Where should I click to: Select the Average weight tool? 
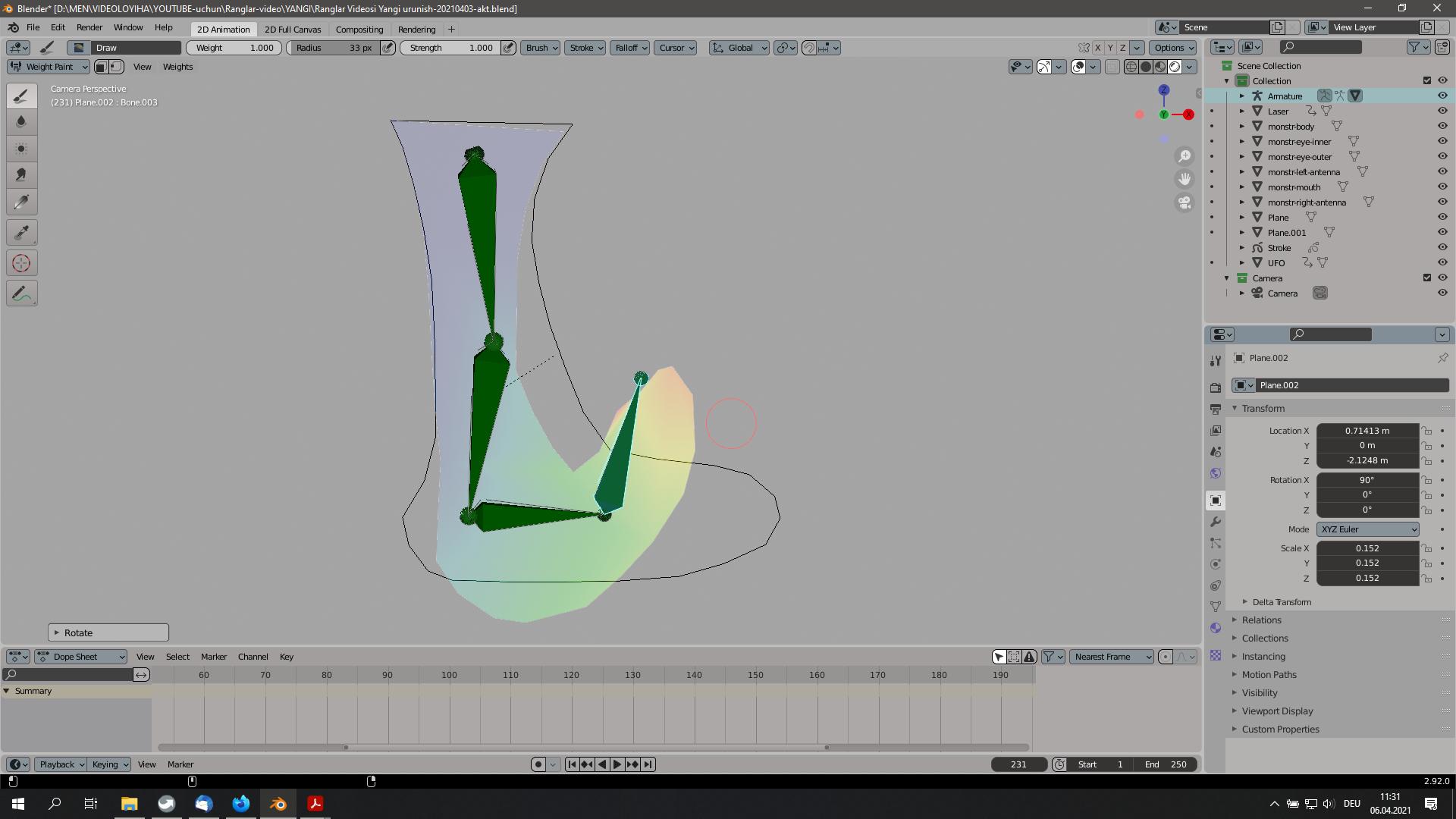point(21,148)
